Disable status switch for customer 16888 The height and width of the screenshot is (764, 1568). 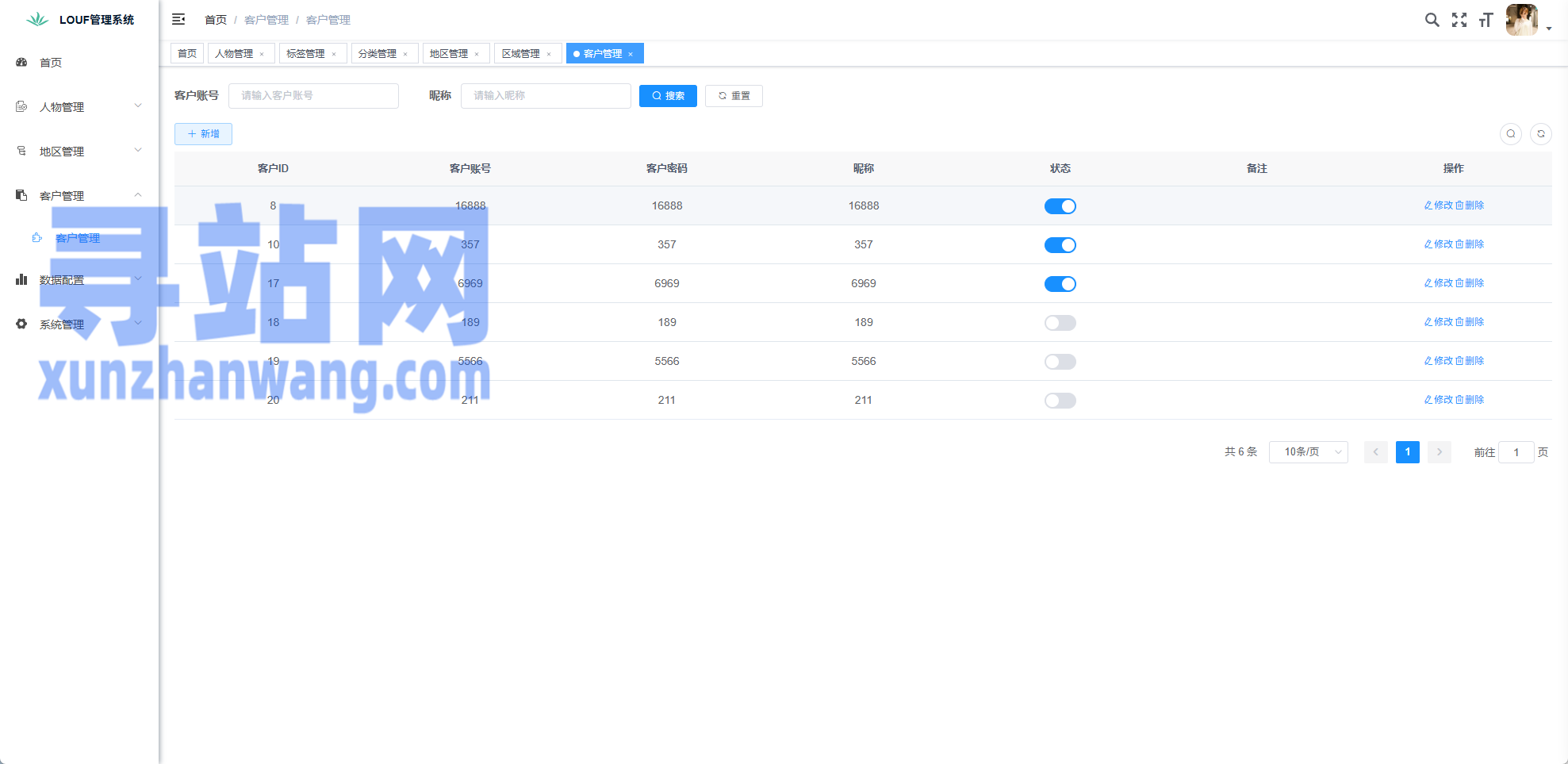click(x=1060, y=206)
